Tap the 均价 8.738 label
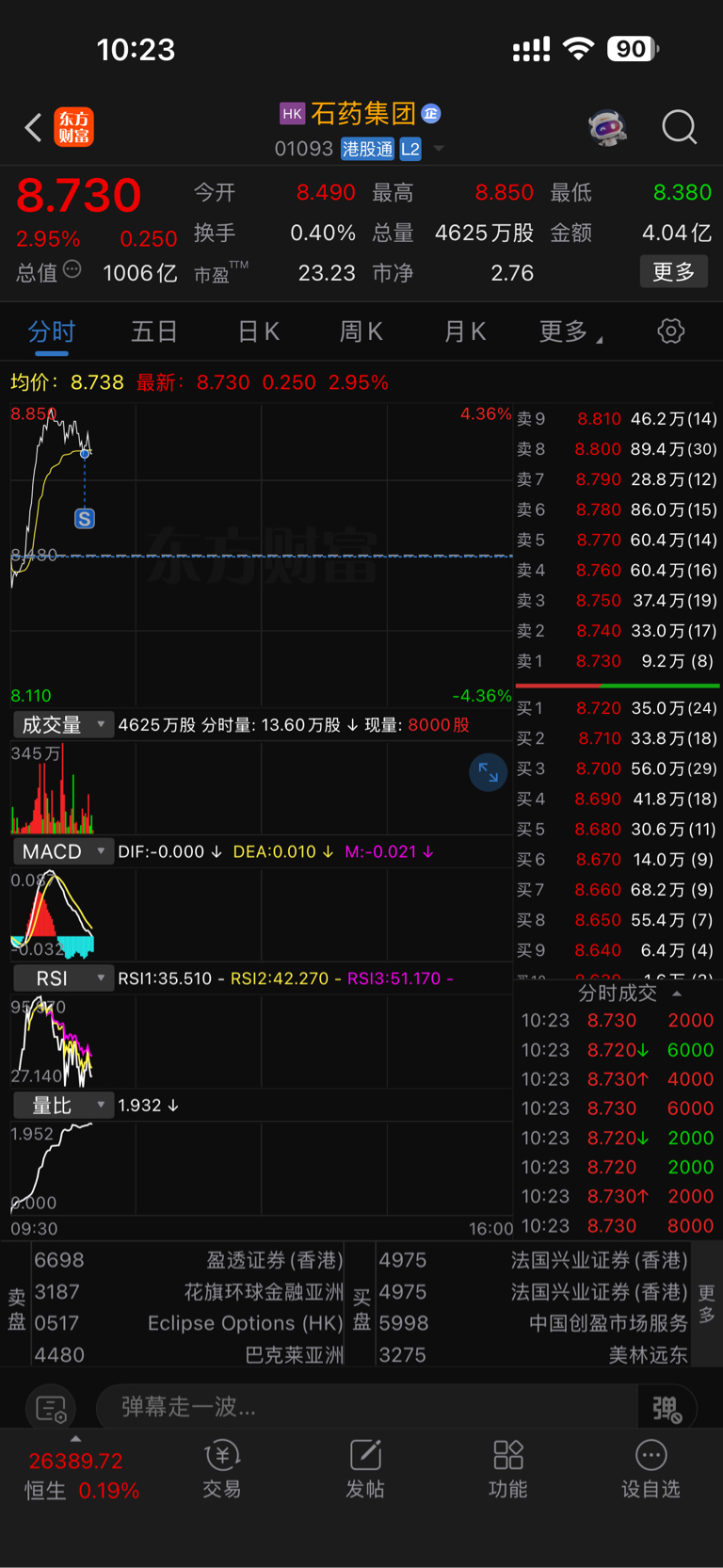Viewport: 723px width, 1568px height. [x=67, y=382]
